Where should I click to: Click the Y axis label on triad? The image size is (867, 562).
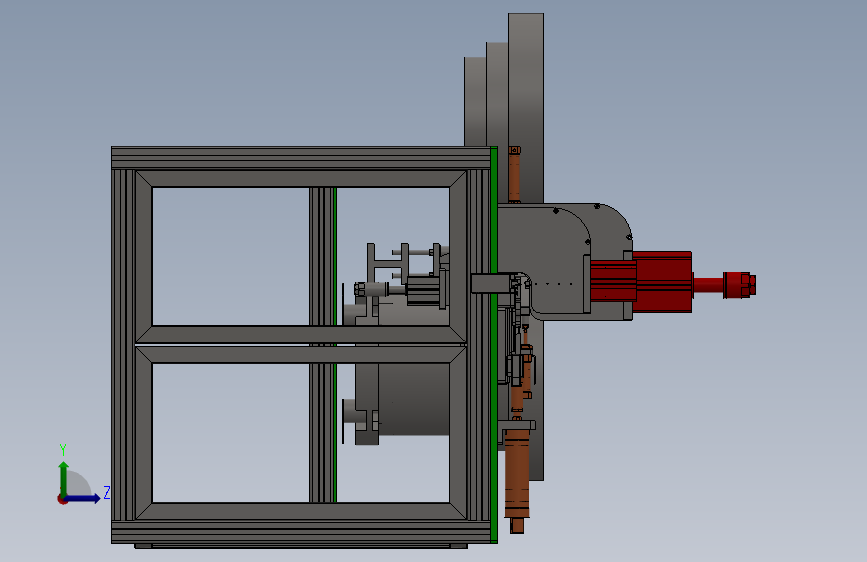[63, 449]
